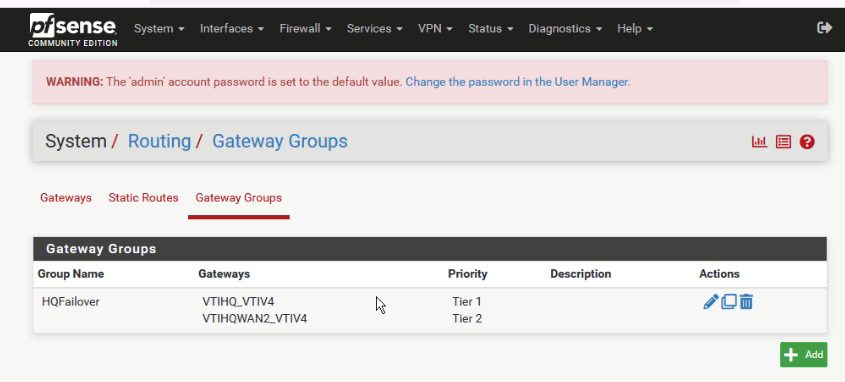Open the System dropdown menu
This screenshot has height=382, width=845.
[159, 29]
